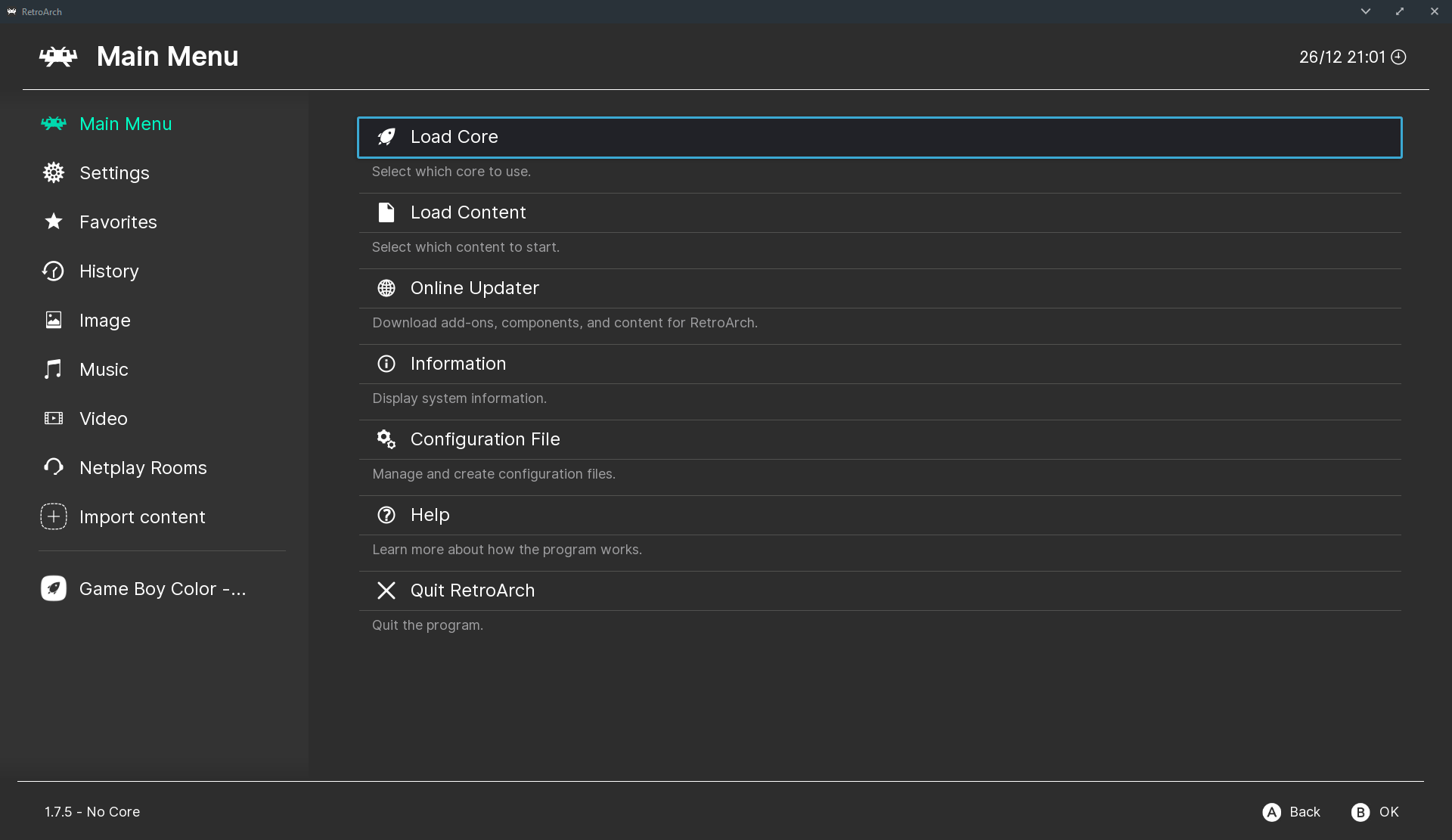This screenshot has height=840, width=1452.
Task: Switch to the Main Menu sidebar entry
Action: [x=125, y=123]
